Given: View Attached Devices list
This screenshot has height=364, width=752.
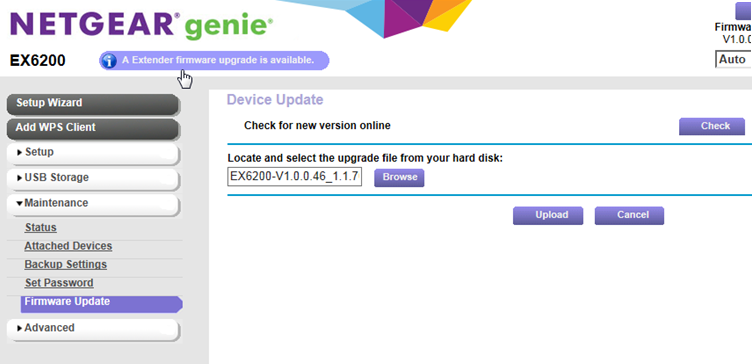Looking at the screenshot, I should (x=68, y=246).
